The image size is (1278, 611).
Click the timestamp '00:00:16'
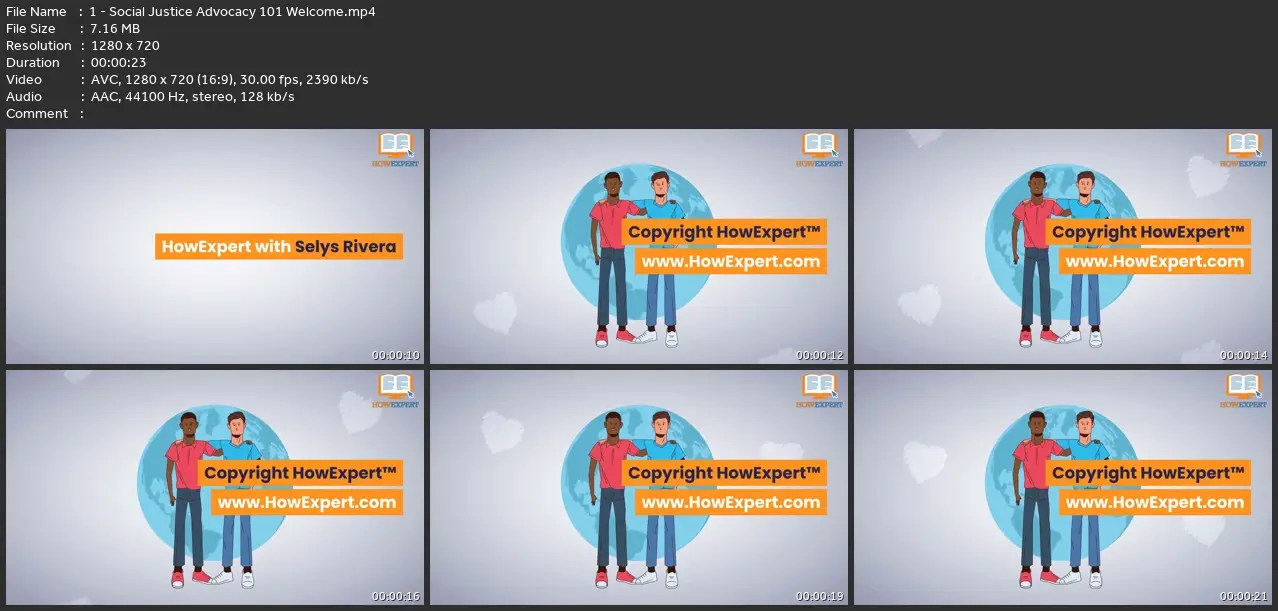396,597
